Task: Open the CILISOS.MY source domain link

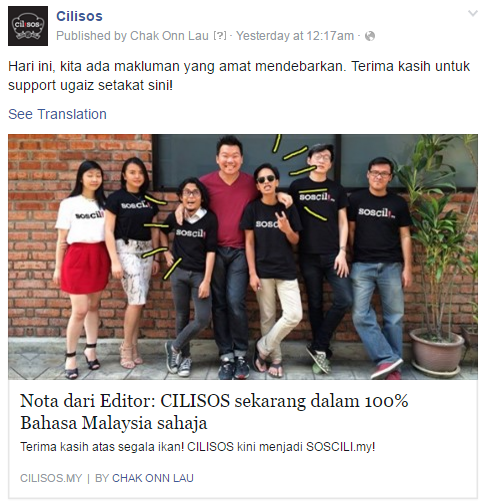Action: coord(51,478)
